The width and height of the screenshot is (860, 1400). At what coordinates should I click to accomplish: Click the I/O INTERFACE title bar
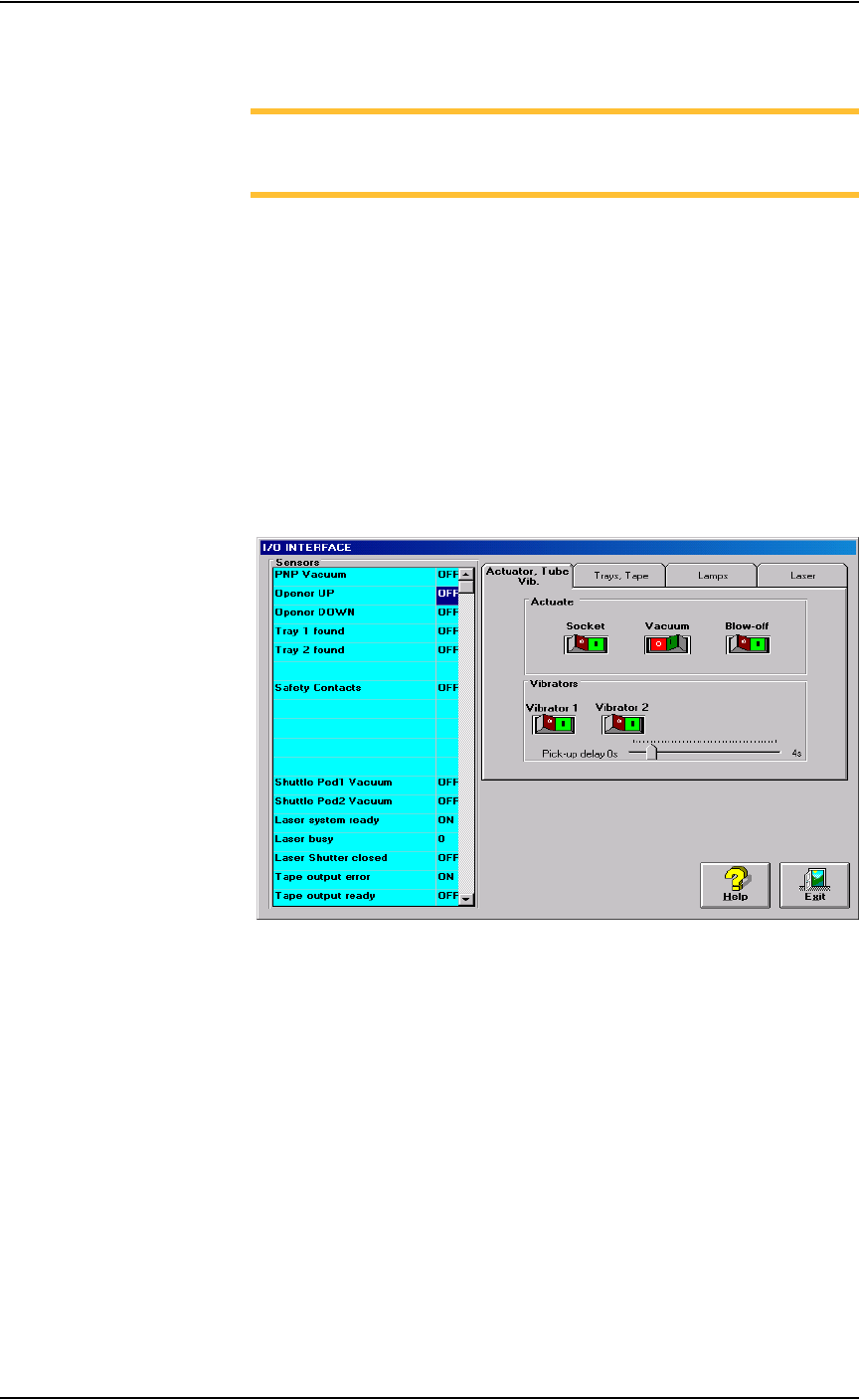557,547
